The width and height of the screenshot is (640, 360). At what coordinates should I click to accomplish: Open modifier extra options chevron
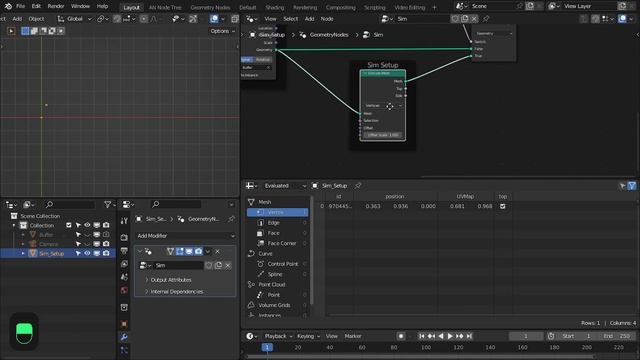[208, 251]
